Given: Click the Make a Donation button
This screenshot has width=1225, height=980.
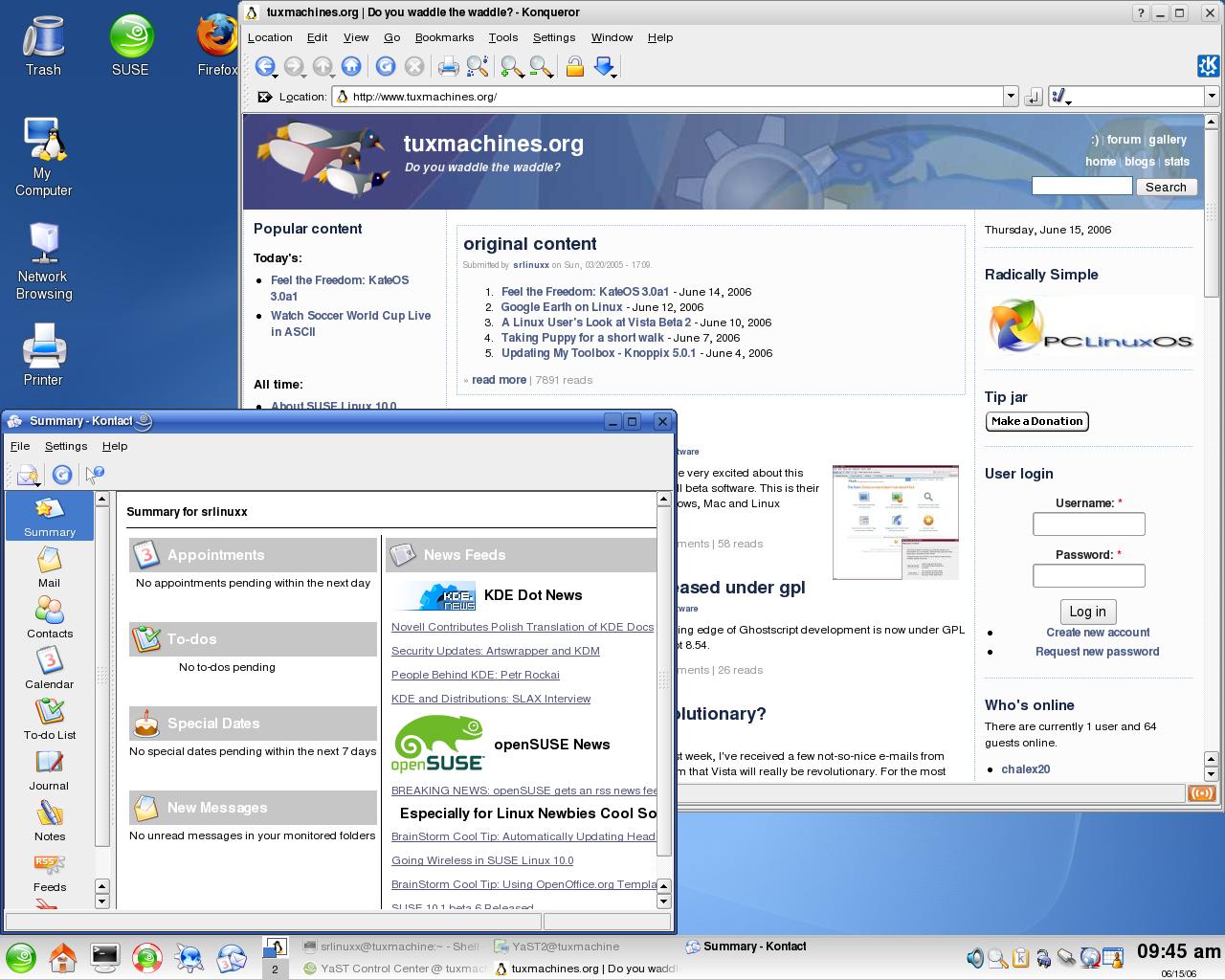Looking at the screenshot, I should point(1036,421).
